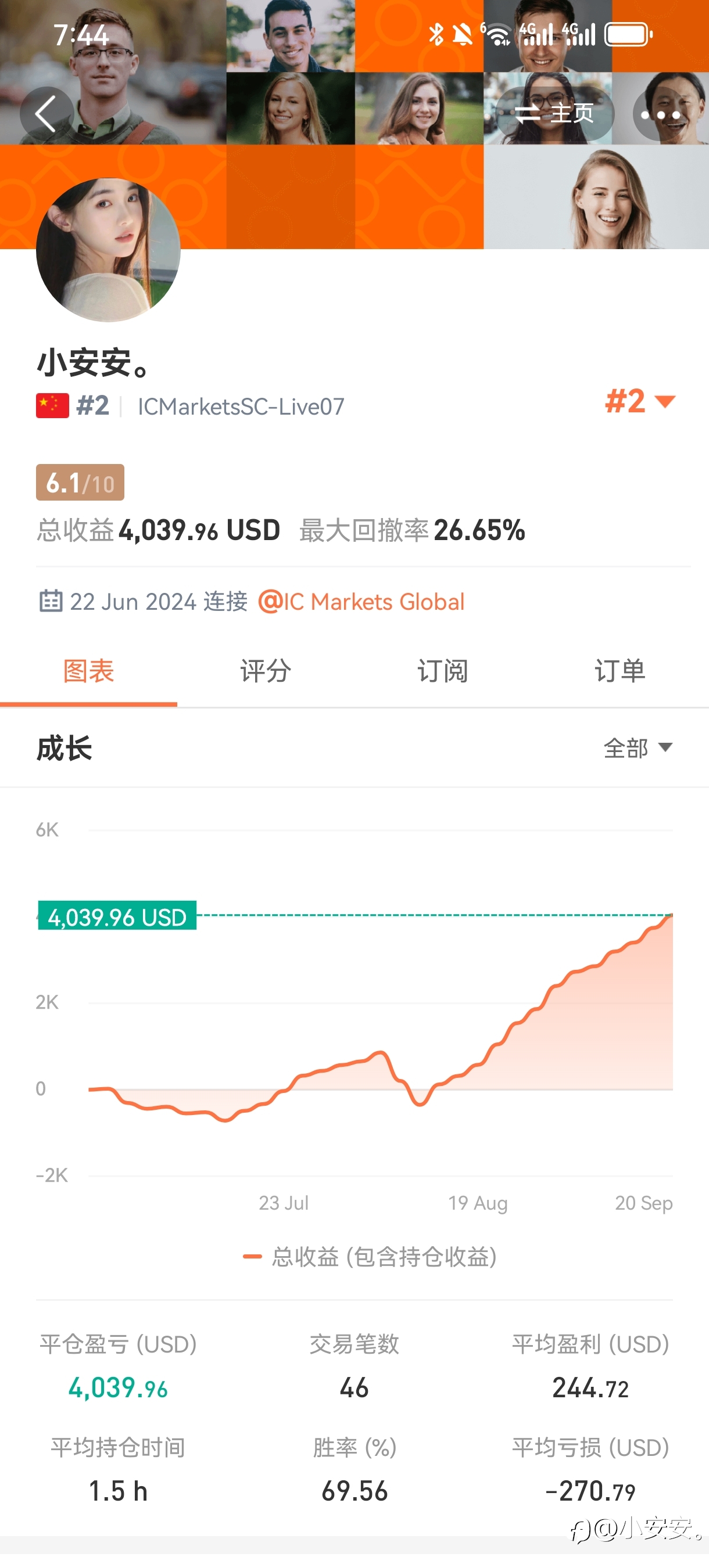Tap the Wi-Fi icon in status bar
This screenshot has height=1568, width=709.
(499, 35)
